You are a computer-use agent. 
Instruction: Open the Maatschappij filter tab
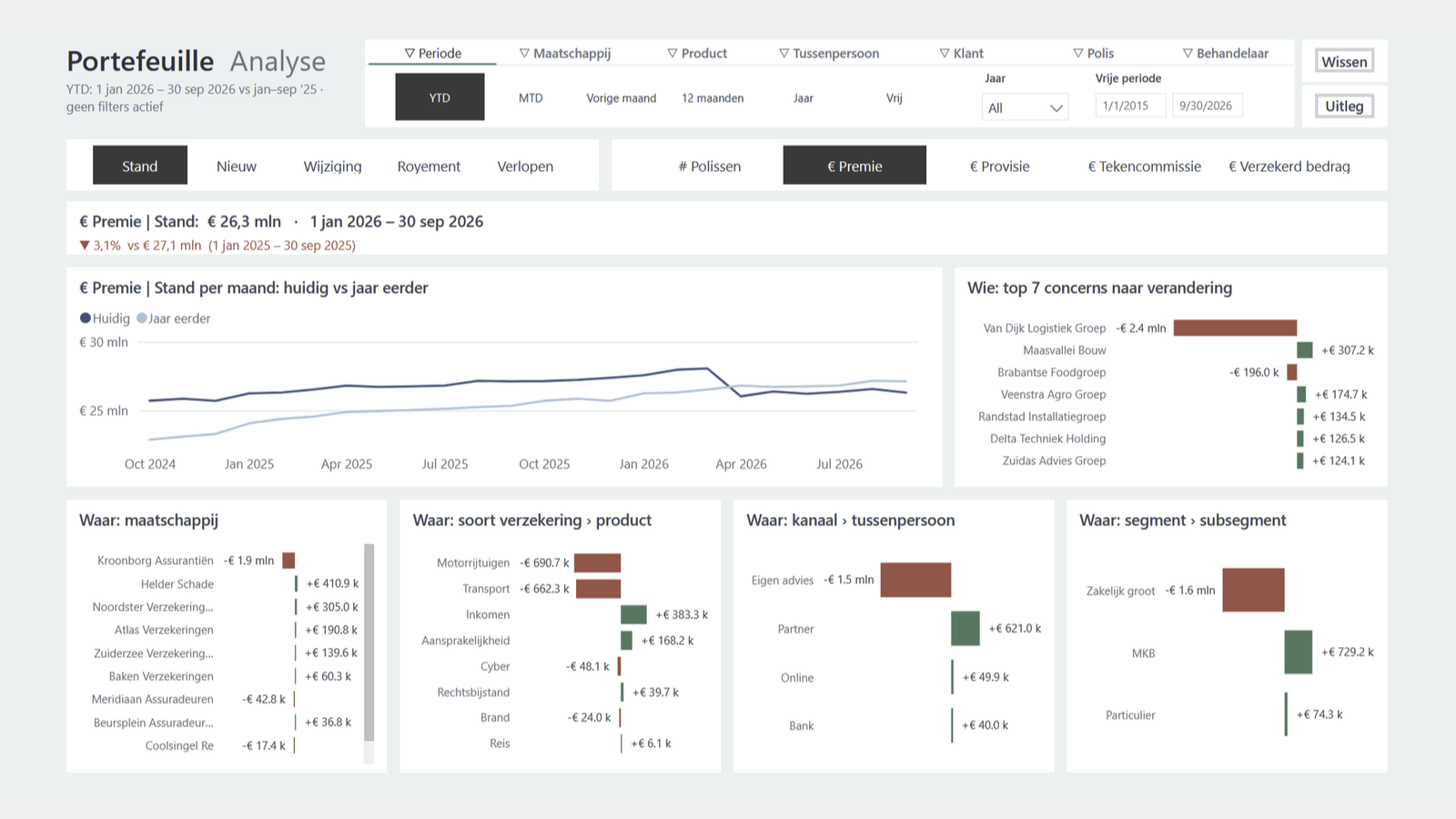(565, 54)
